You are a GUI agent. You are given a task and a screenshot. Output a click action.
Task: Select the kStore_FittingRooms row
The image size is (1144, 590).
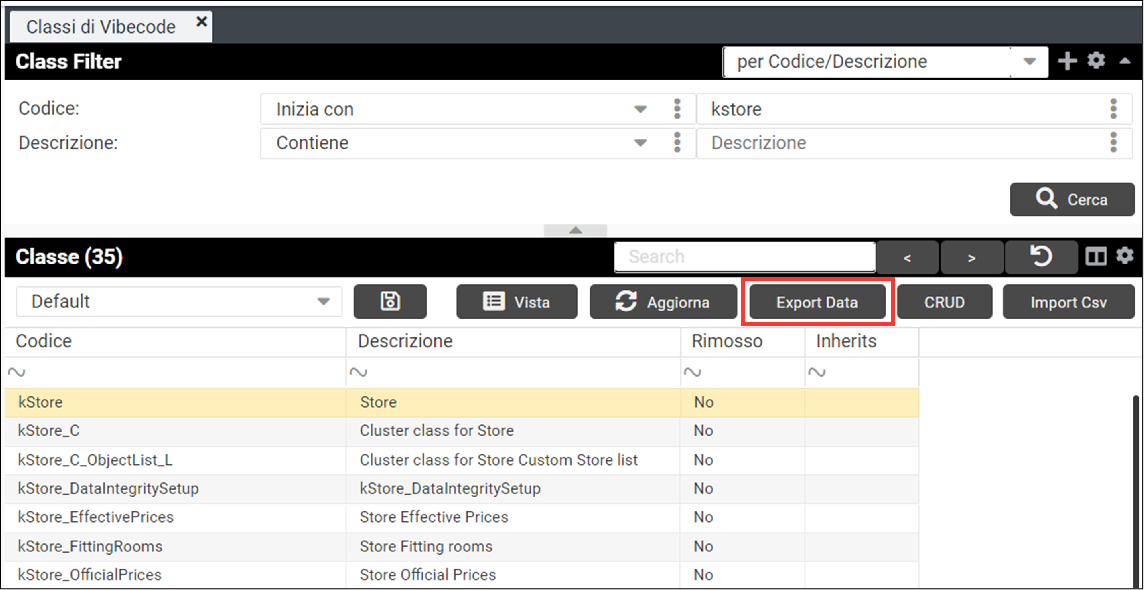tap(90, 546)
